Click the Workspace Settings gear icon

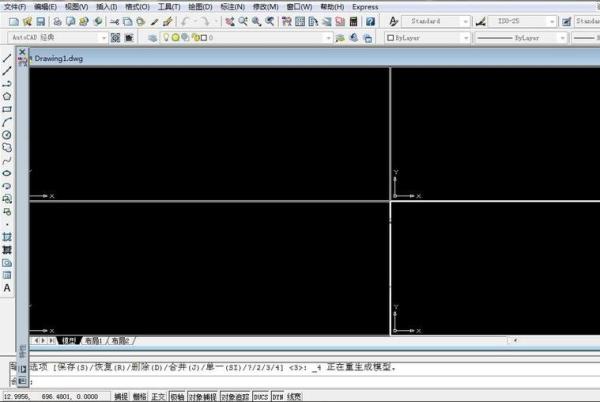click(115, 37)
